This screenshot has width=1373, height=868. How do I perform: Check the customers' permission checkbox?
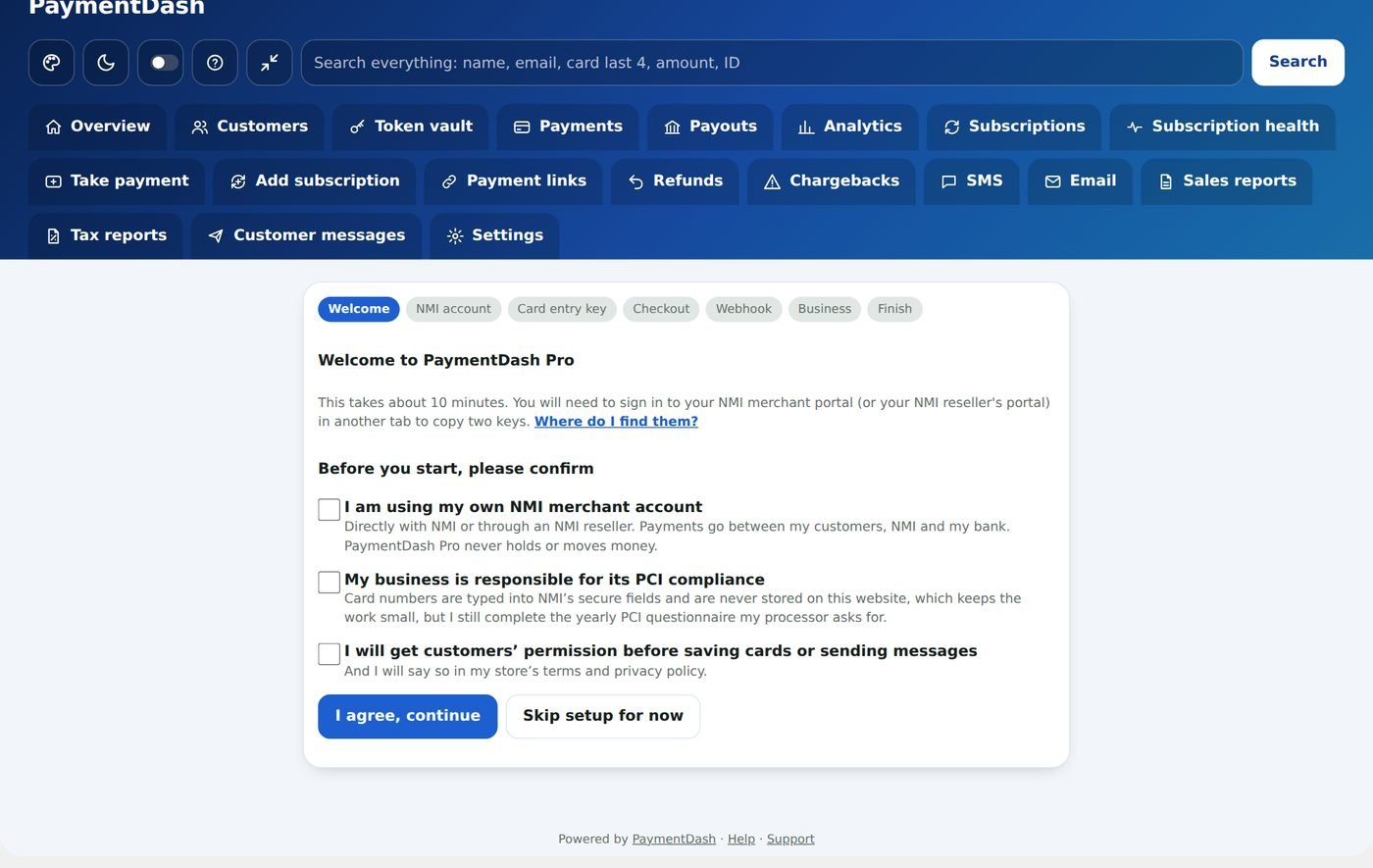coord(330,654)
